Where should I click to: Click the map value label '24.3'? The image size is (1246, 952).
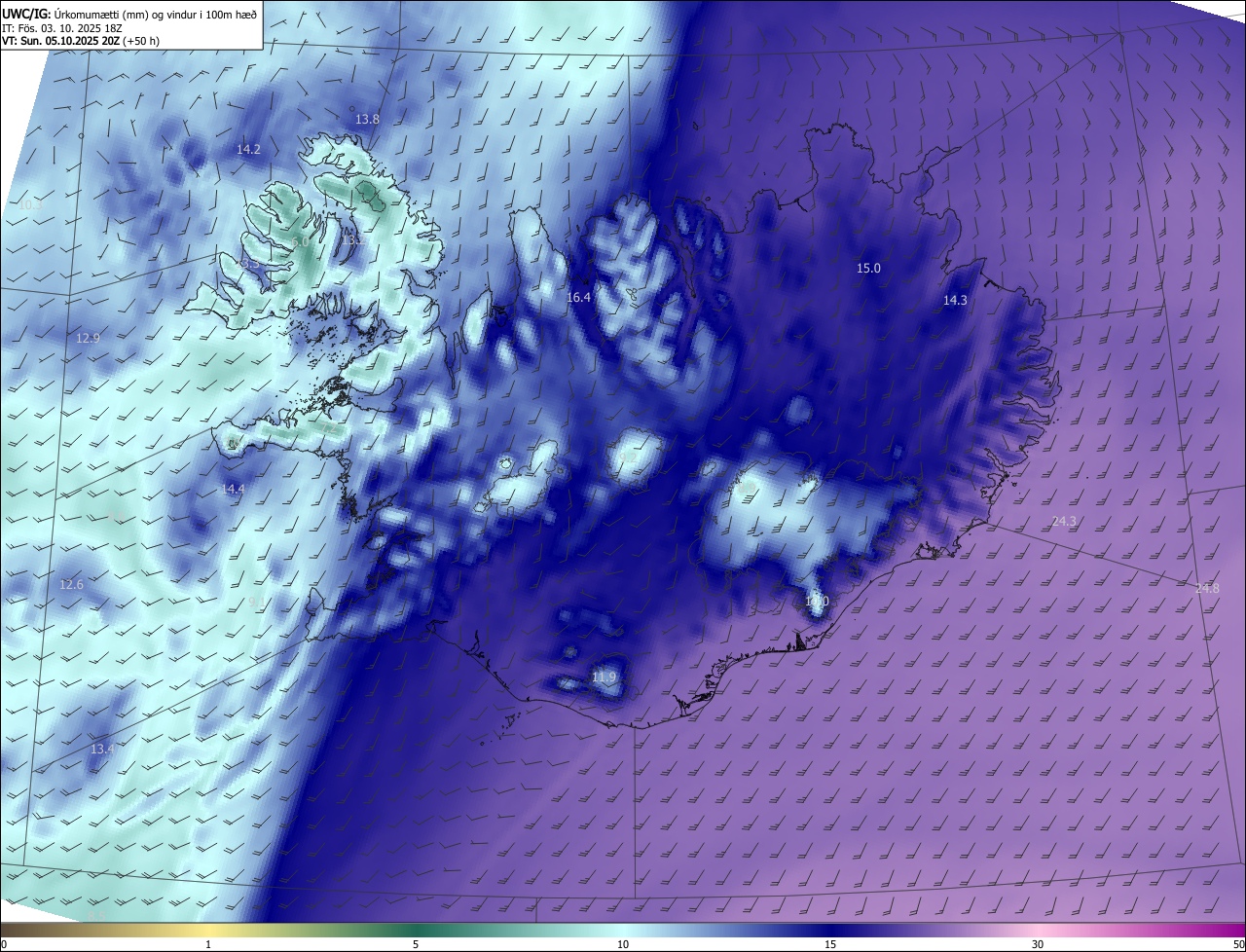point(1064,521)
